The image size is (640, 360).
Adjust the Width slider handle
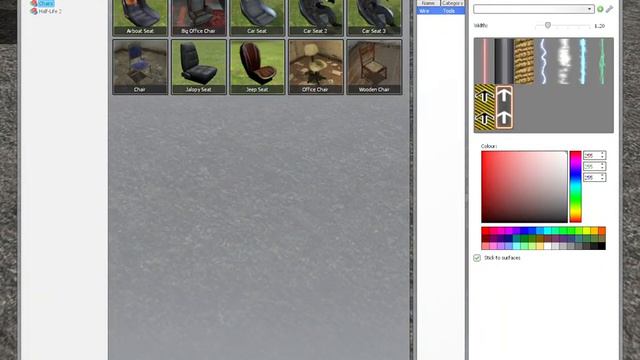[x=548, y=25]
